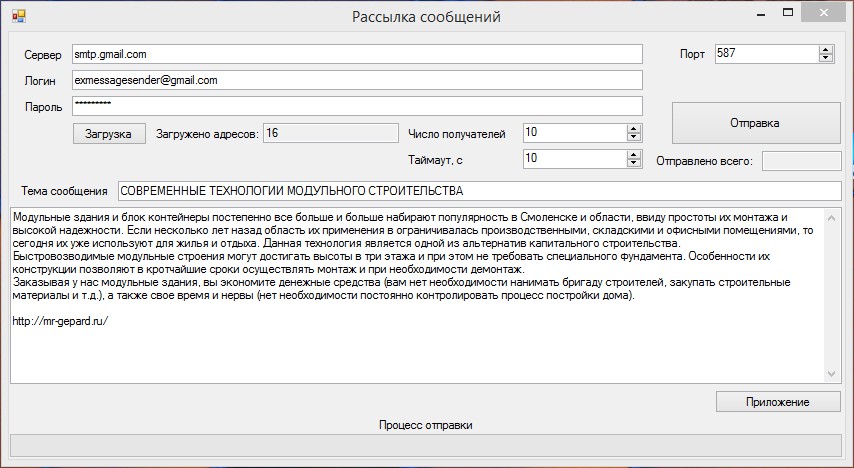Click the Тема сообщения subject field
Screen dimensions: 854x468
click(479, 191)
